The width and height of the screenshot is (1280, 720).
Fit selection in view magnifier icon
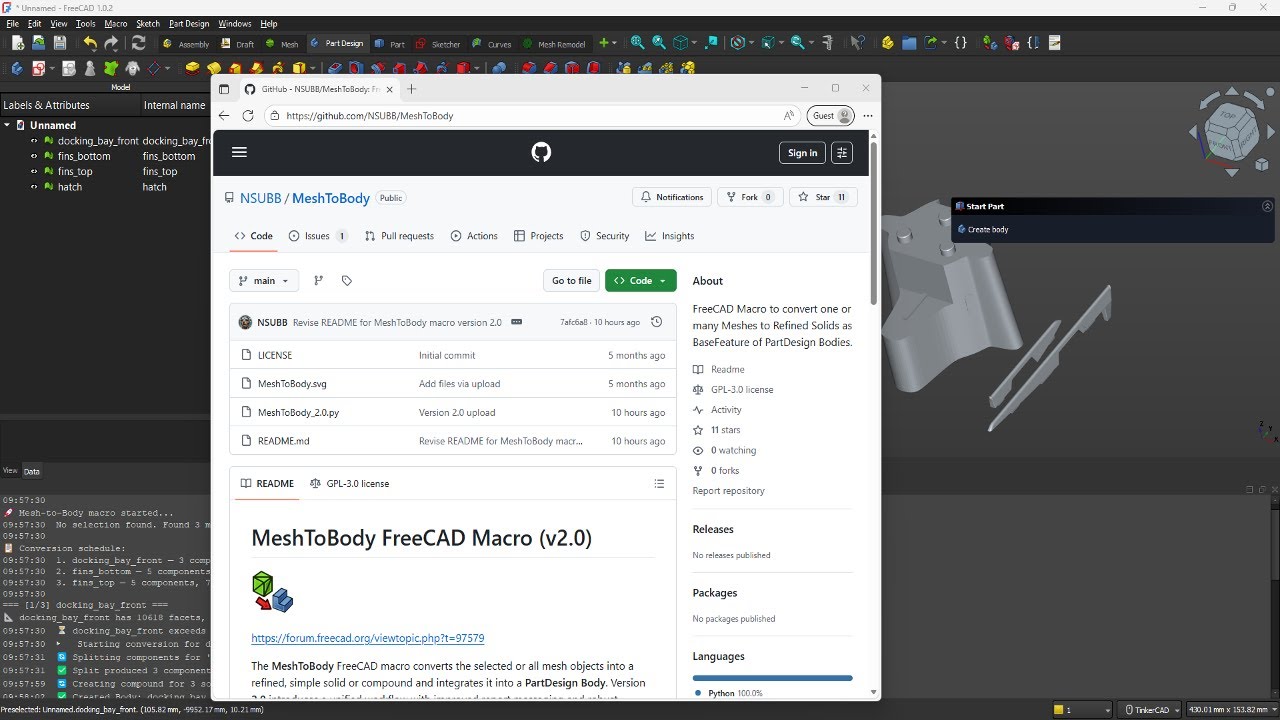click(659, 43)
